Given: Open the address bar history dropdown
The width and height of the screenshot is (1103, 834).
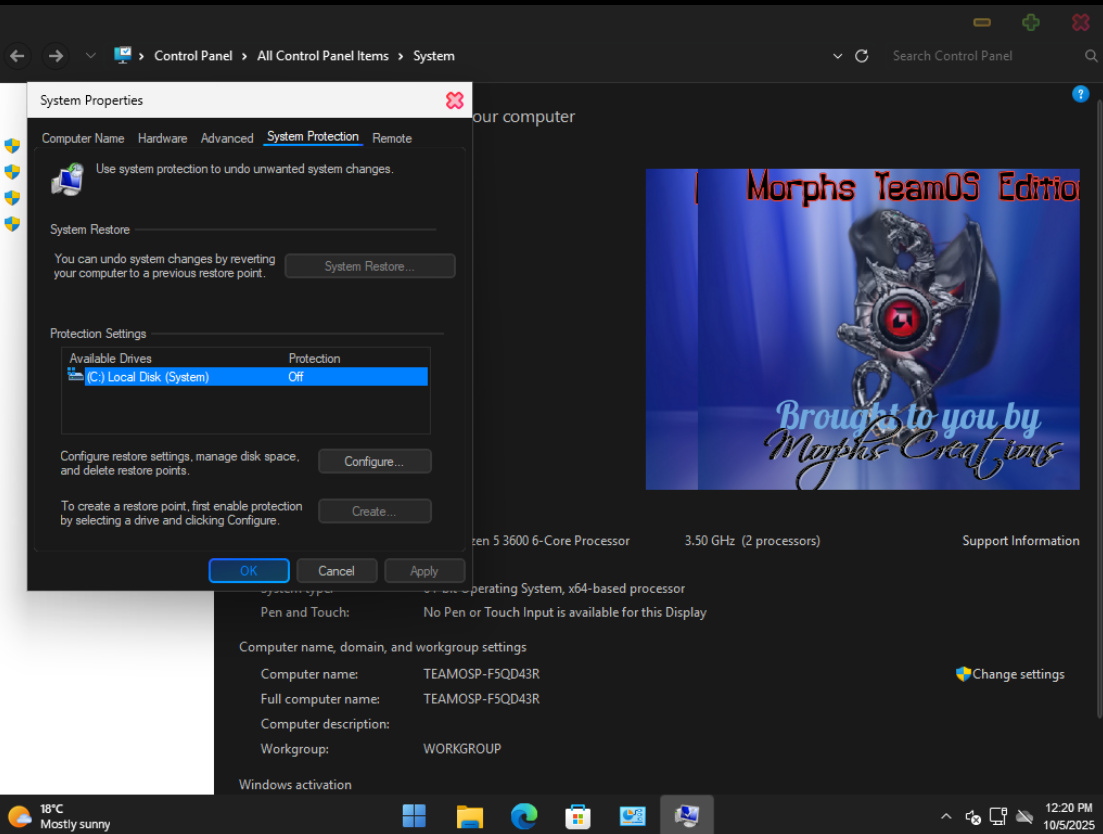Looking at the screenshot, I should [838, 56].
